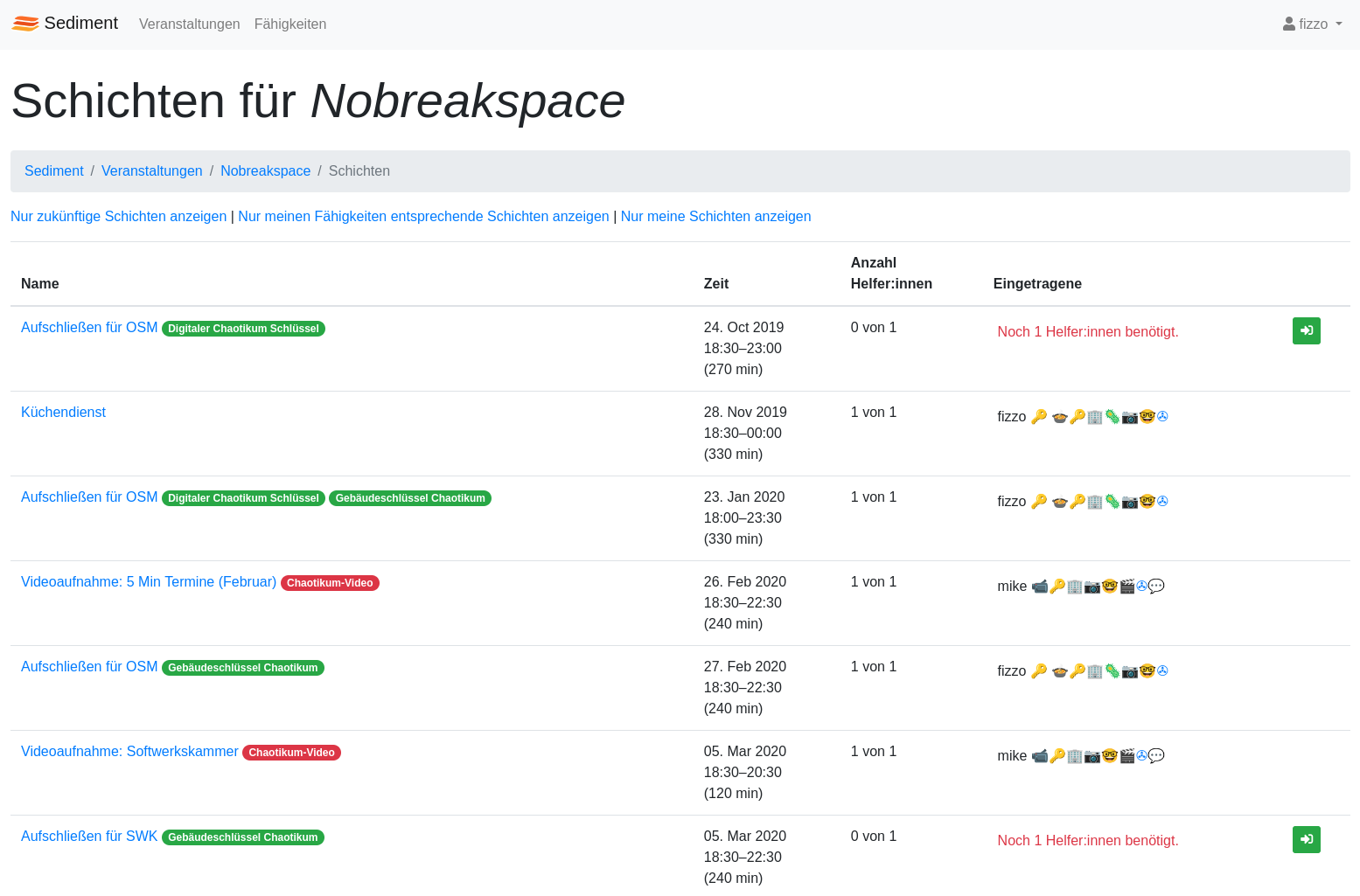
Task: Click camera emoji in Küchendienst row
Action: point(1130,417)
